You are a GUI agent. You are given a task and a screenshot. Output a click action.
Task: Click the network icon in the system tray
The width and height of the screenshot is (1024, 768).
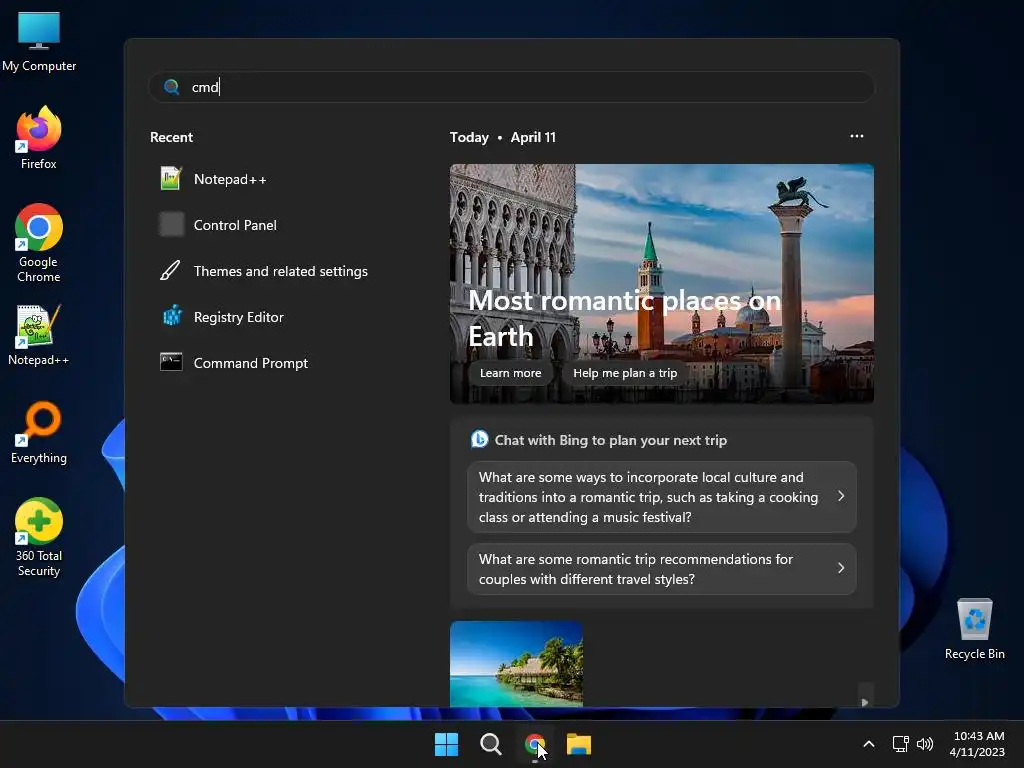click(901, 744)
